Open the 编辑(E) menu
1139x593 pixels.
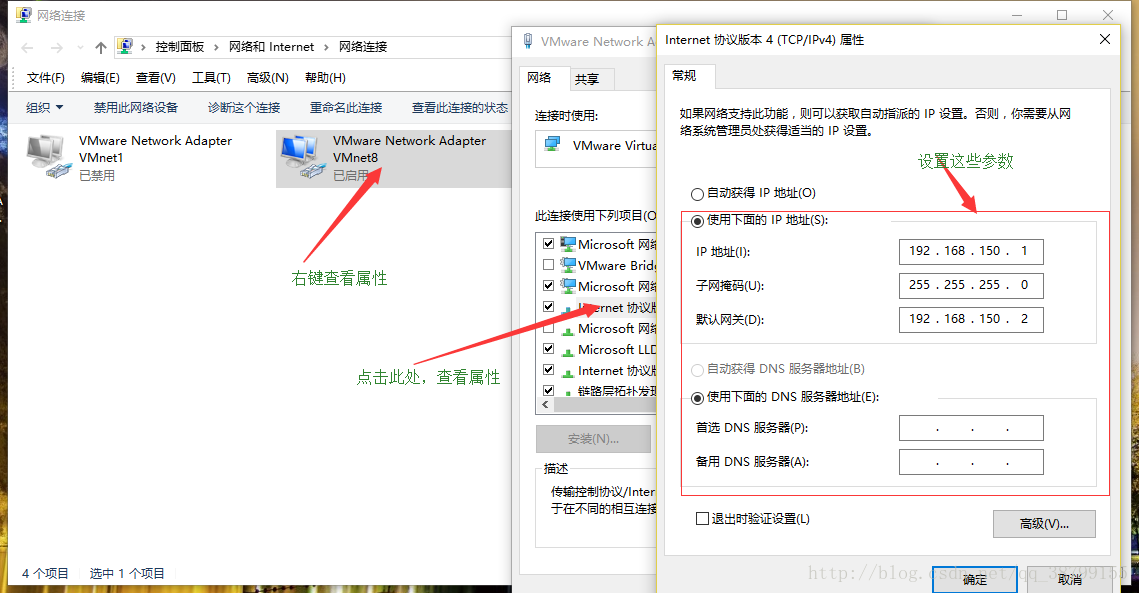tap(100, 78)
